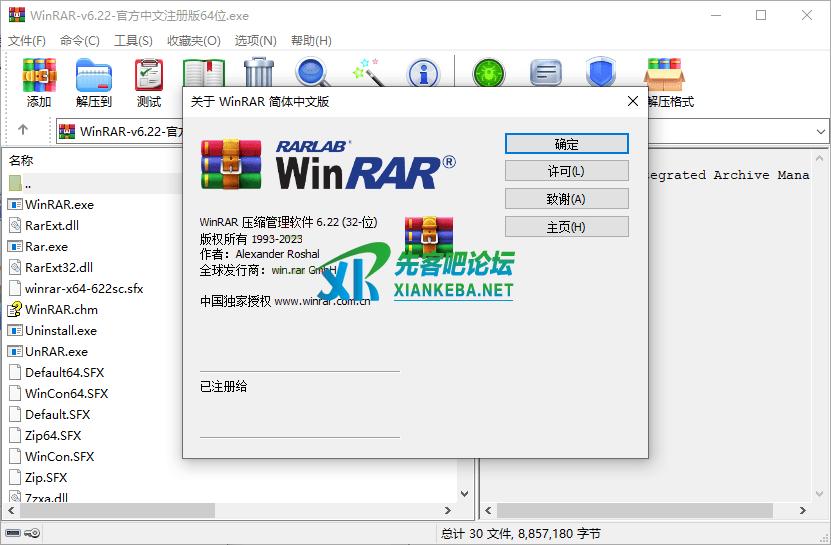Click the 名称 column header

pos(22,160)
